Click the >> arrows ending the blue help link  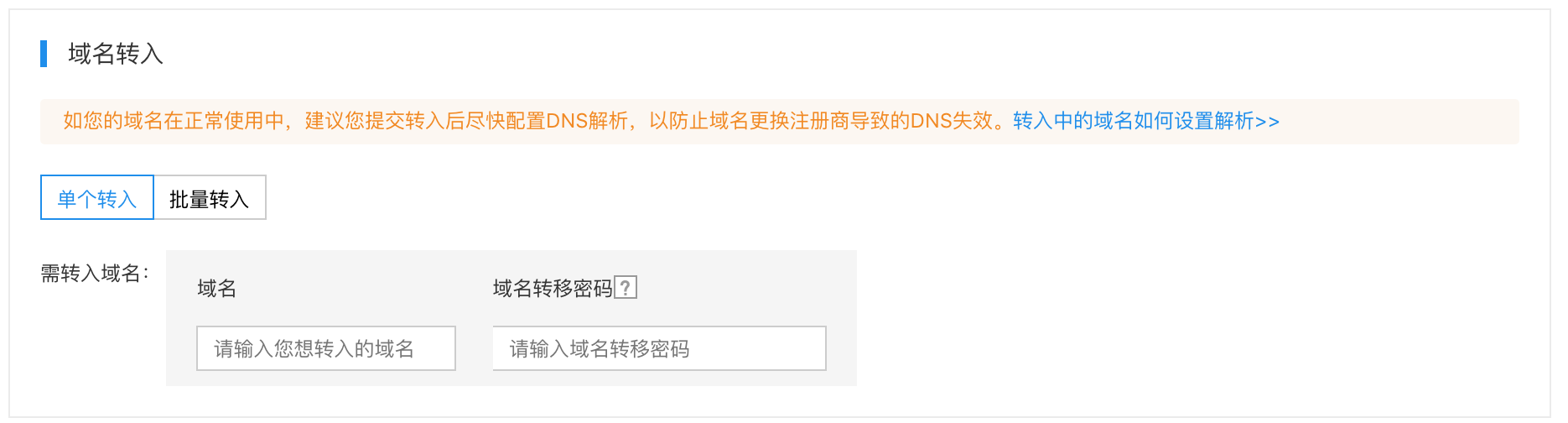1268,122
